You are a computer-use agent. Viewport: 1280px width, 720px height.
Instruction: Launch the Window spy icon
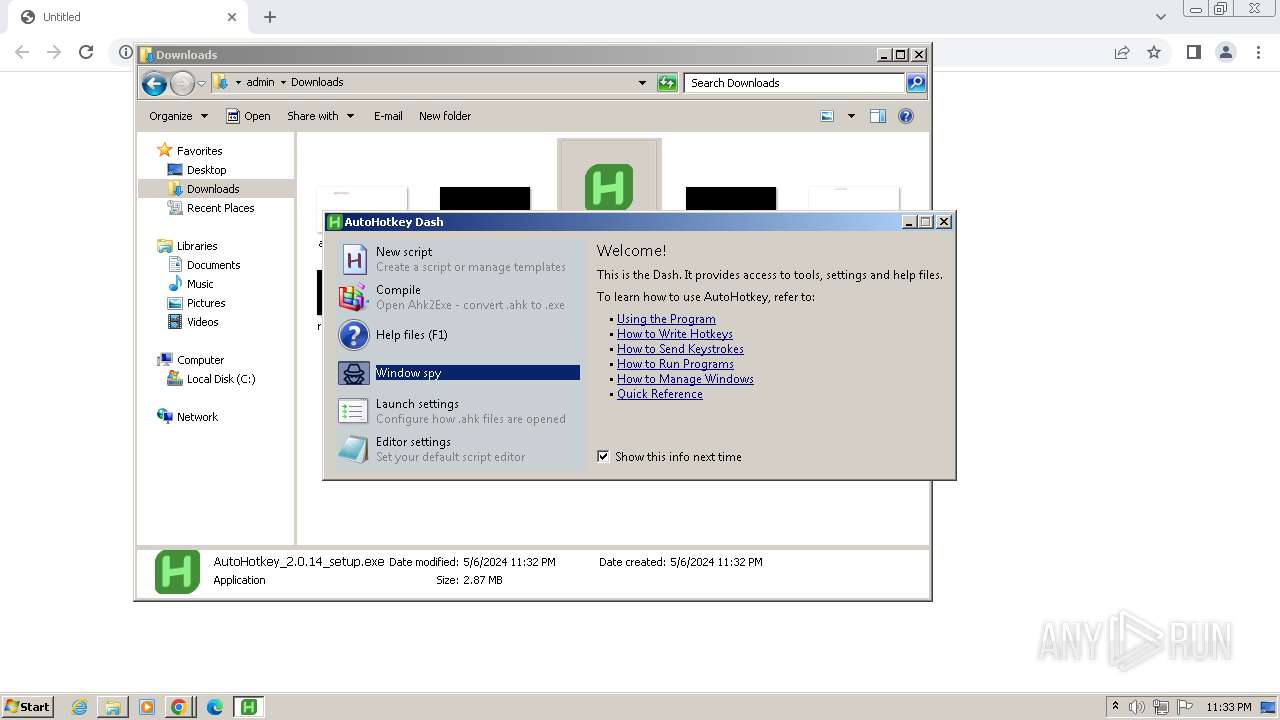point(354,373)
